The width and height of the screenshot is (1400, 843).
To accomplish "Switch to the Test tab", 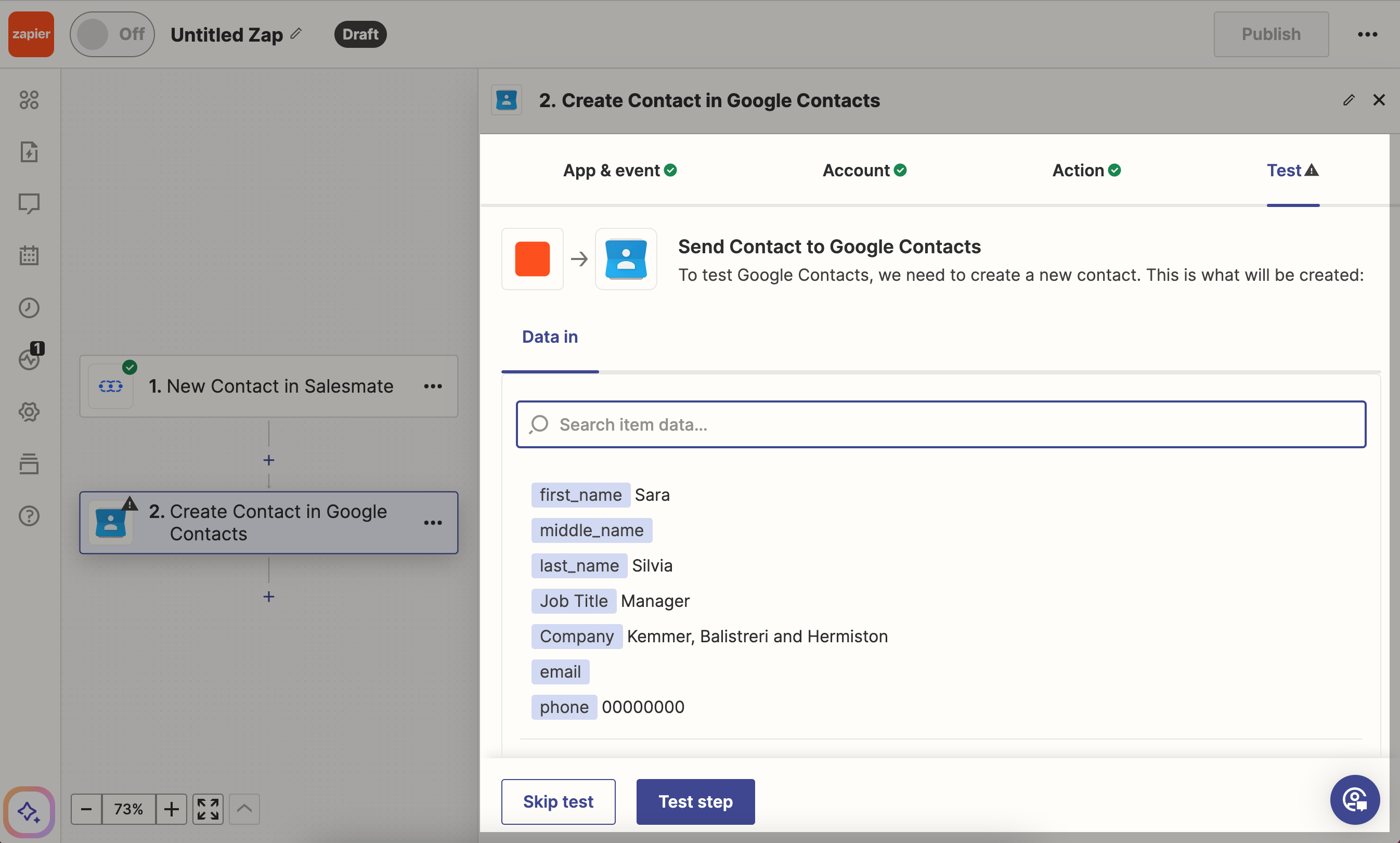I will pyautogui.click(x=1293, y=171).
